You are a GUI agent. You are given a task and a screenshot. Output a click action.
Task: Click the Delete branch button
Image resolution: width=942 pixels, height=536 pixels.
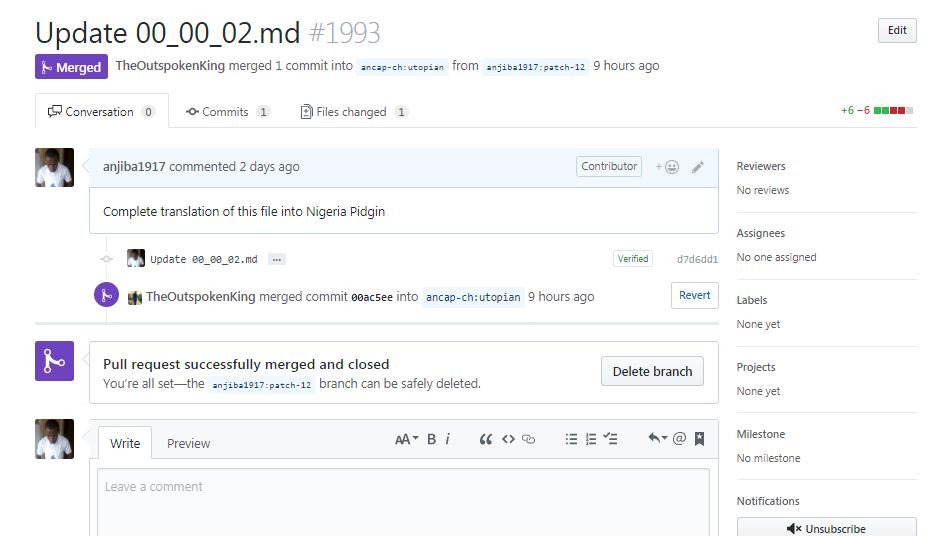[x=652, y=371]
